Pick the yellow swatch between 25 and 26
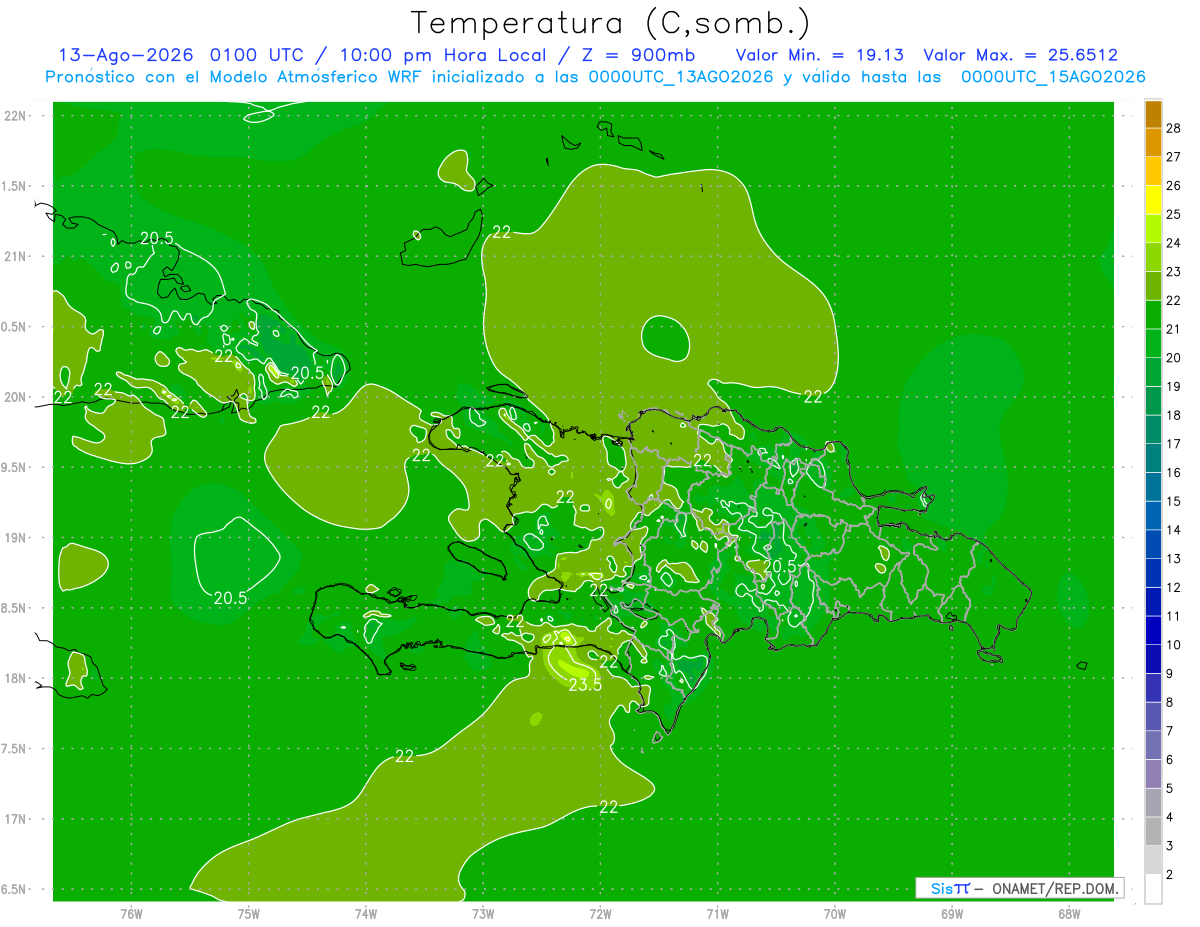Viewport: 1200px width, 927px height. point(1153,200)
